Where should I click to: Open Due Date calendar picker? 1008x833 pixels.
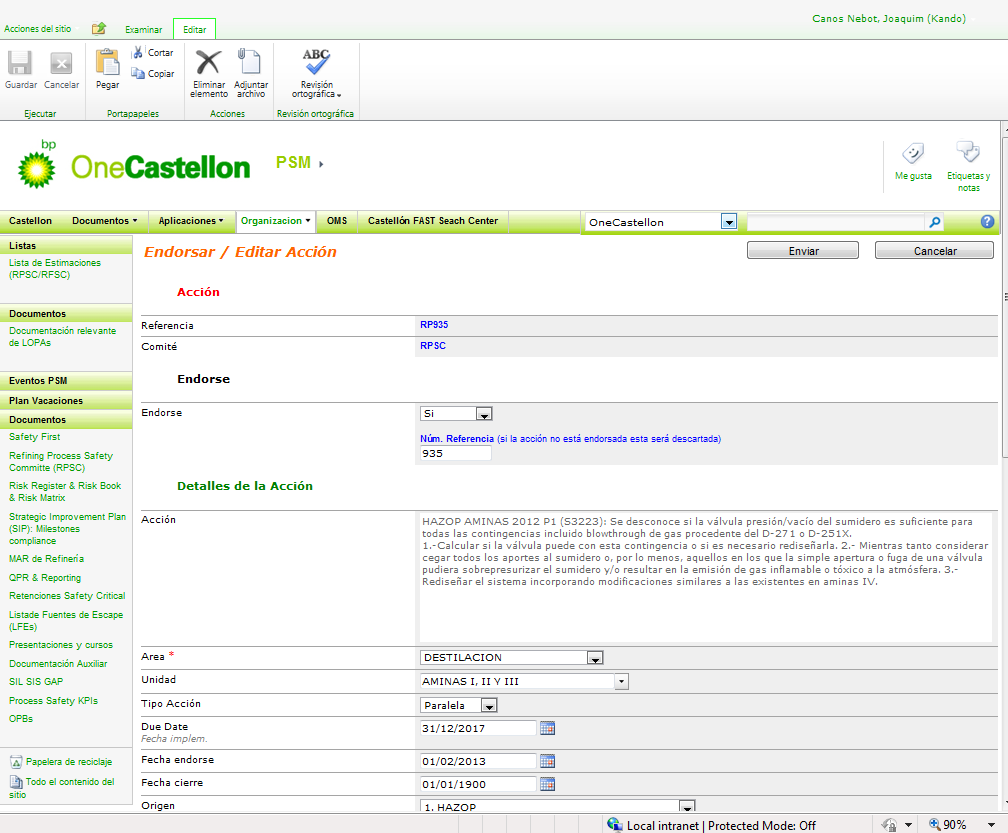point(547,728)
